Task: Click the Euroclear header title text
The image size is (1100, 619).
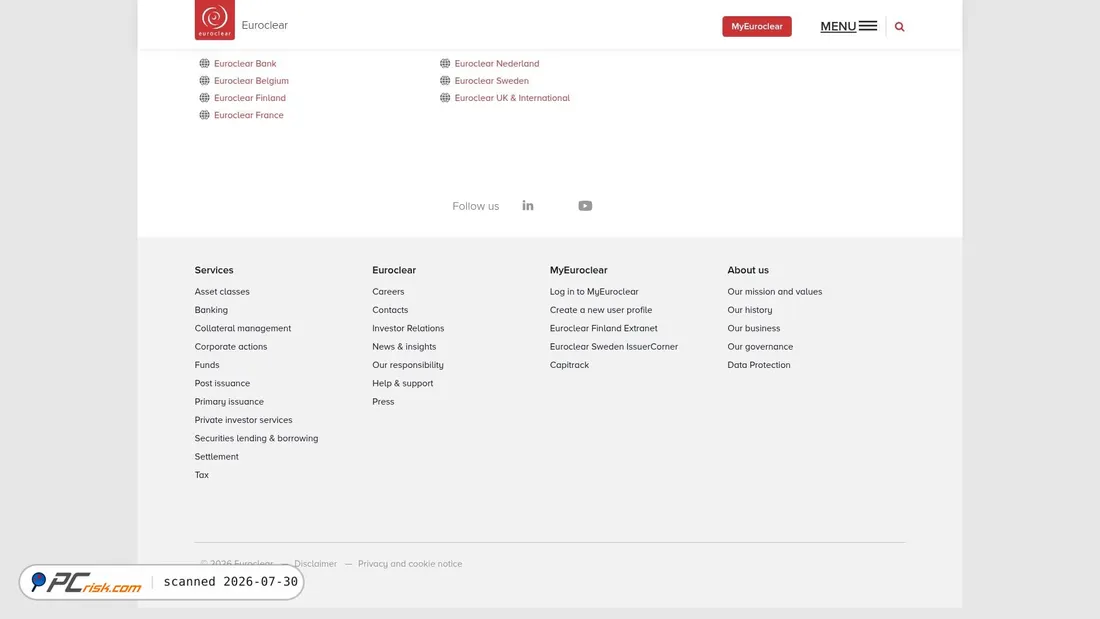Action: [x=264, y=25]
